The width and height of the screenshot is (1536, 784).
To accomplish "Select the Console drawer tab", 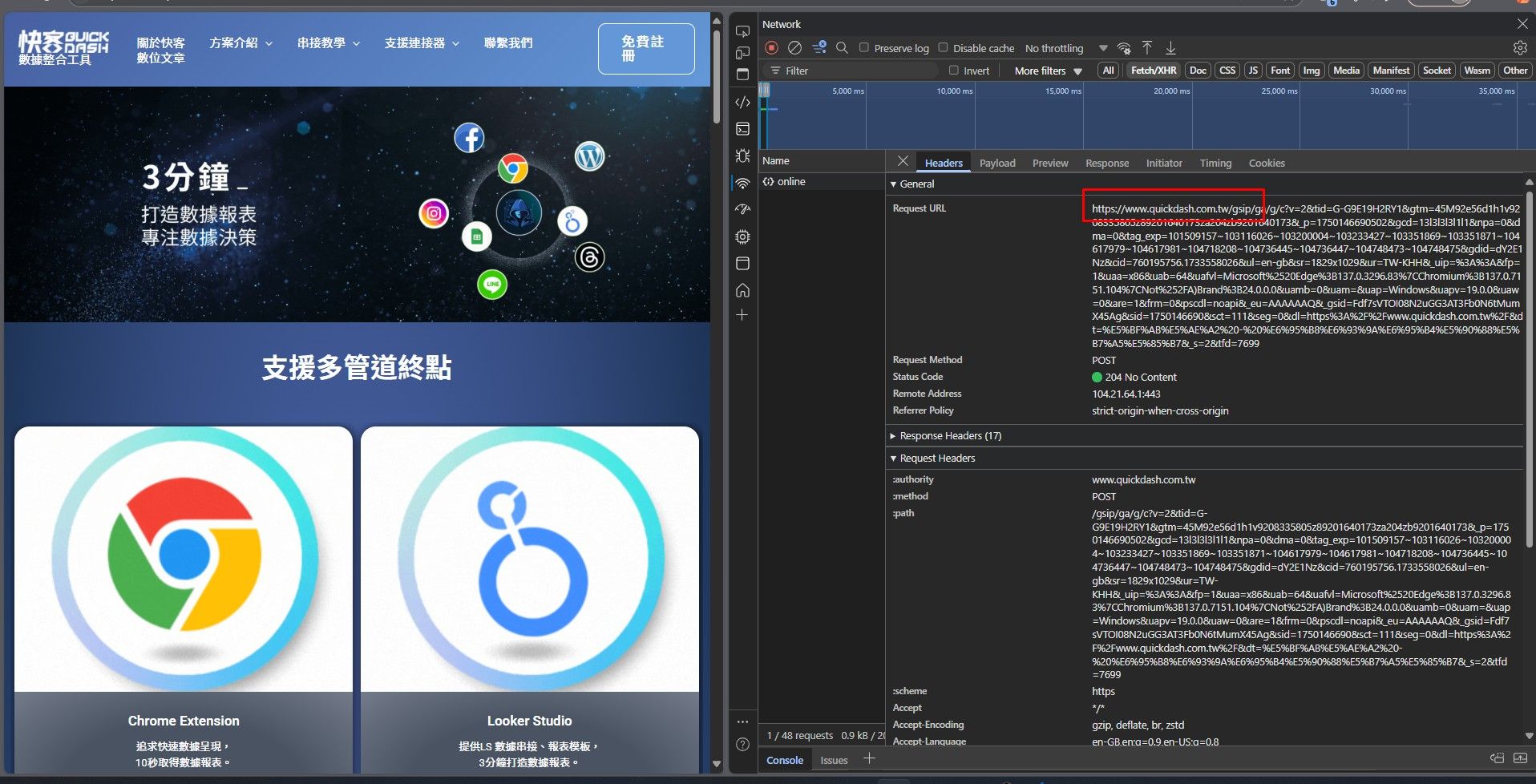I will click(x=785, y=760).
